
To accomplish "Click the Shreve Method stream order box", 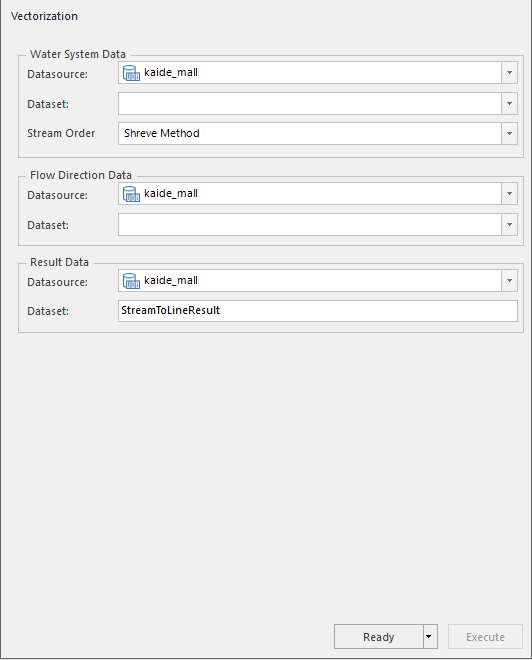I will point(310,133).
